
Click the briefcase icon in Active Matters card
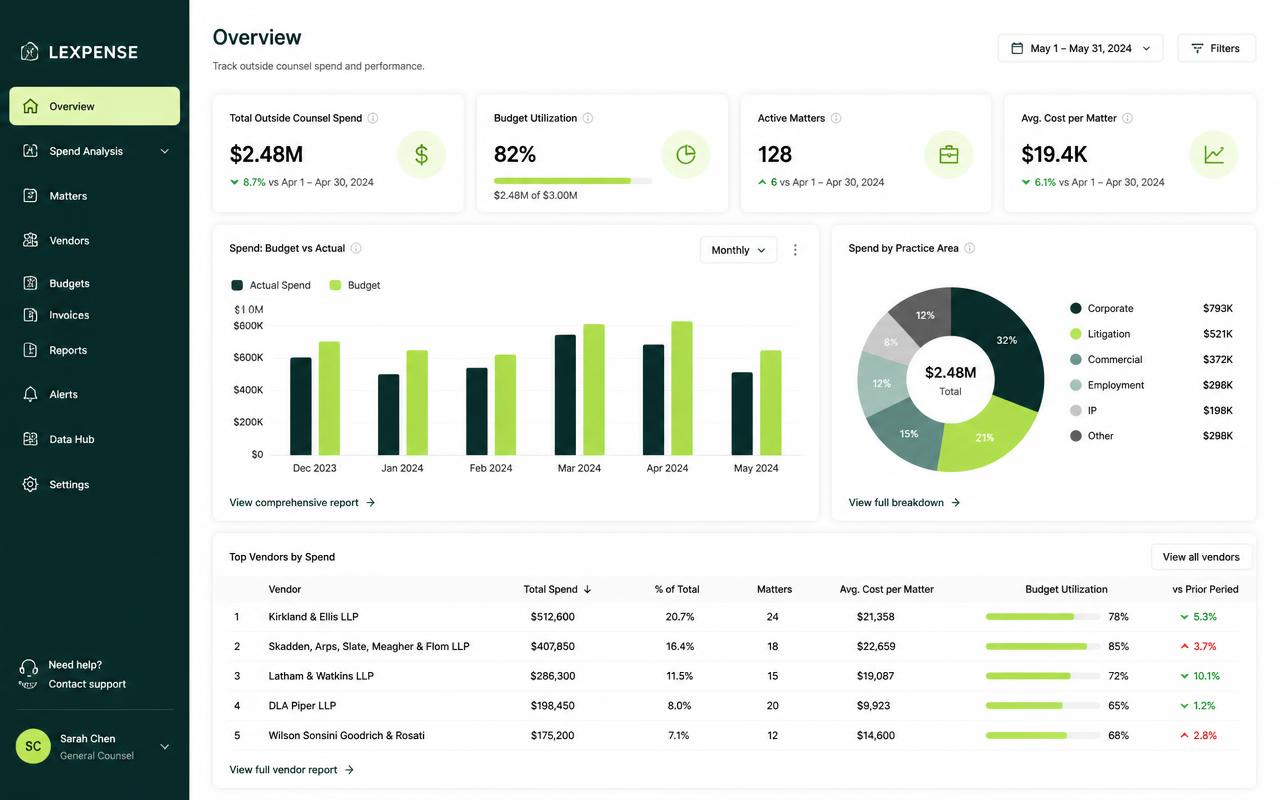(x=949, y=155)
